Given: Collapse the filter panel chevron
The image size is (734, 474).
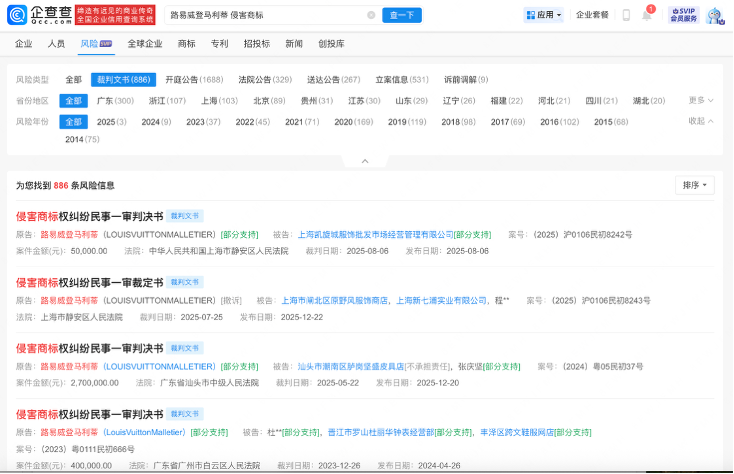Looking at the screenshot, I should click(x=365, y=161).
